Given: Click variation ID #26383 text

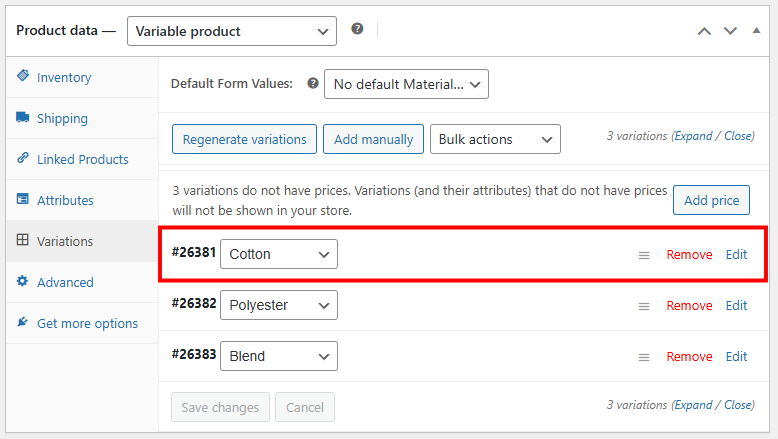Looking at the screenshot, I should (194, 354).
